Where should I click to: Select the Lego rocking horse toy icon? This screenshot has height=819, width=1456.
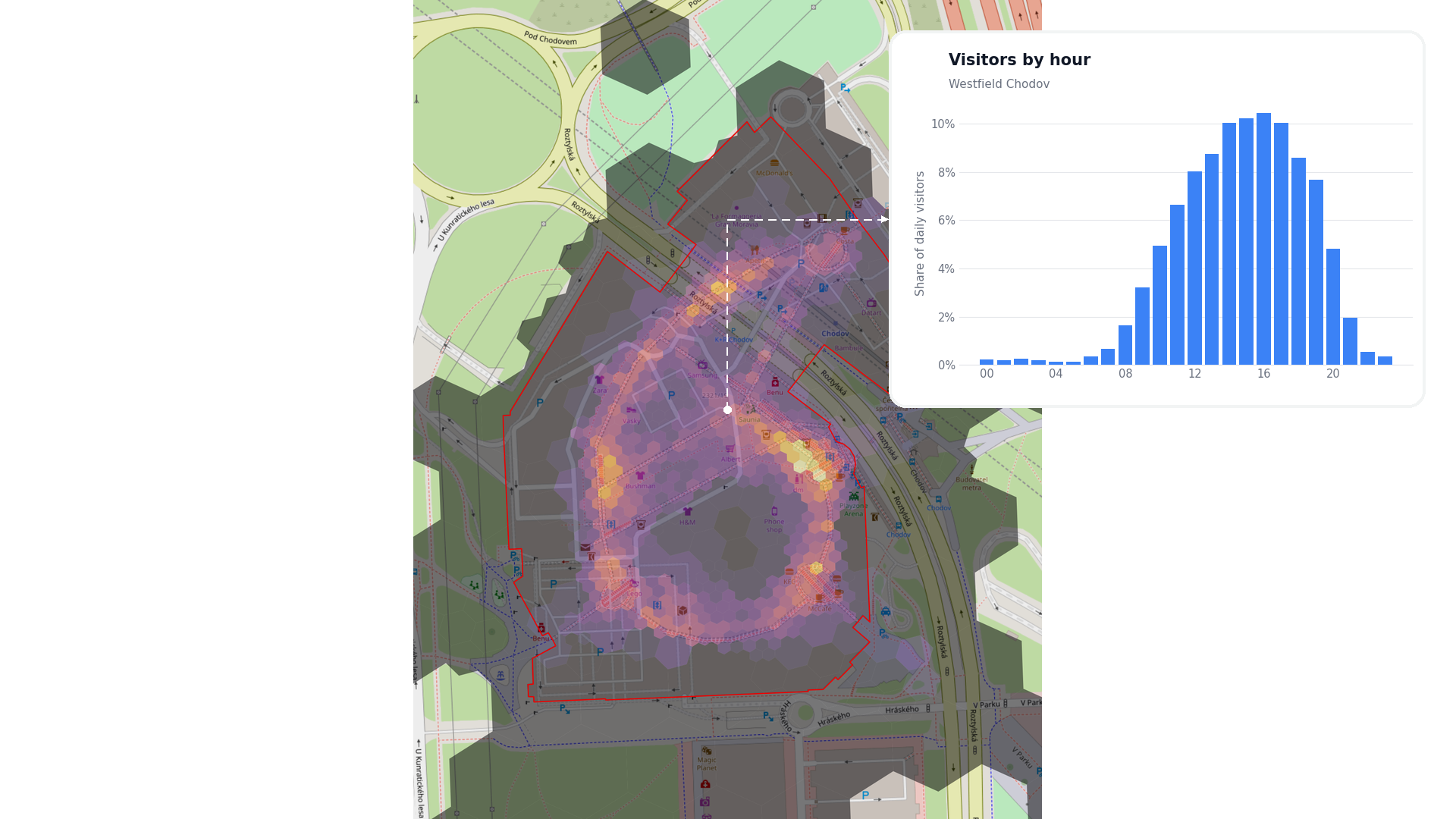tap(633, 583)
